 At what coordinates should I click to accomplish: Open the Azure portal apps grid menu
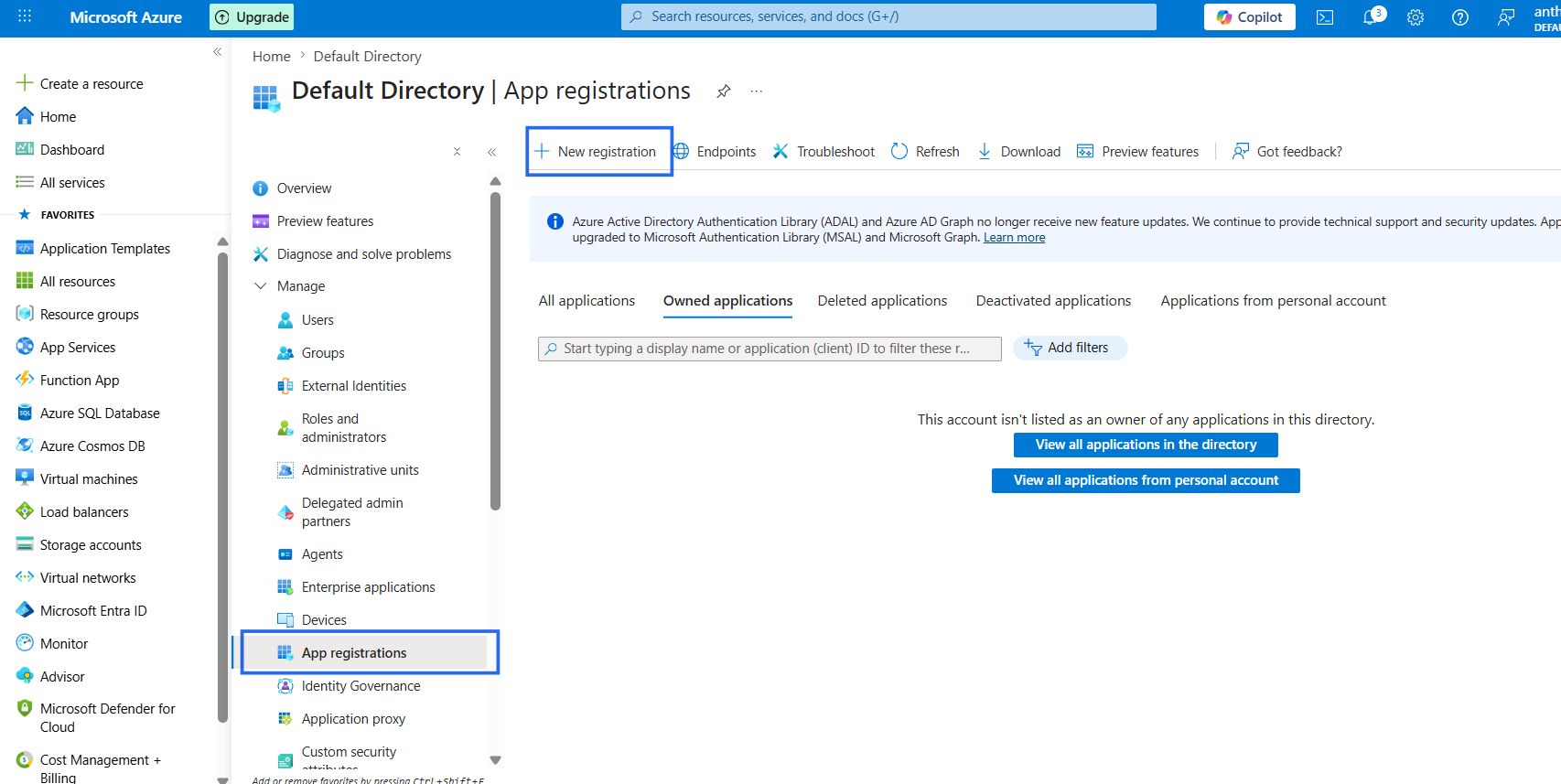(x=25, y=16)
